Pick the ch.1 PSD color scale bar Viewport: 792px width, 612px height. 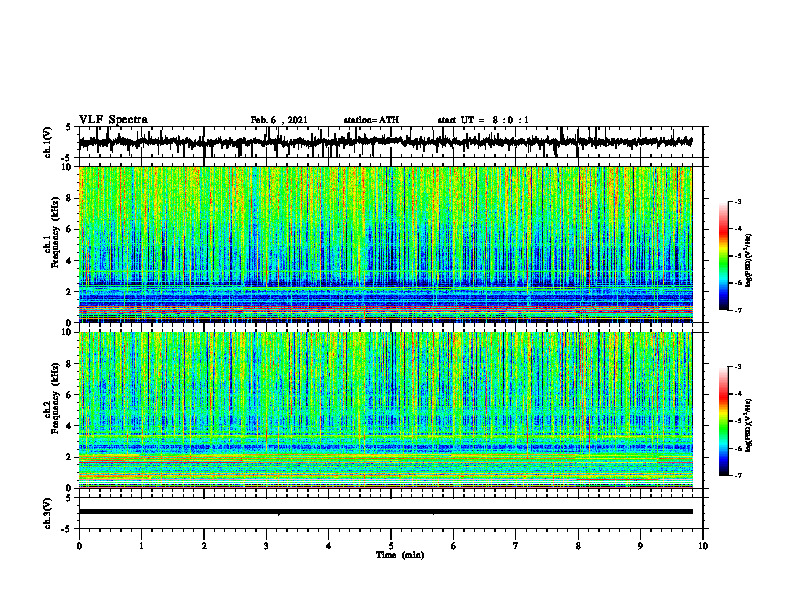pos(723,256)
